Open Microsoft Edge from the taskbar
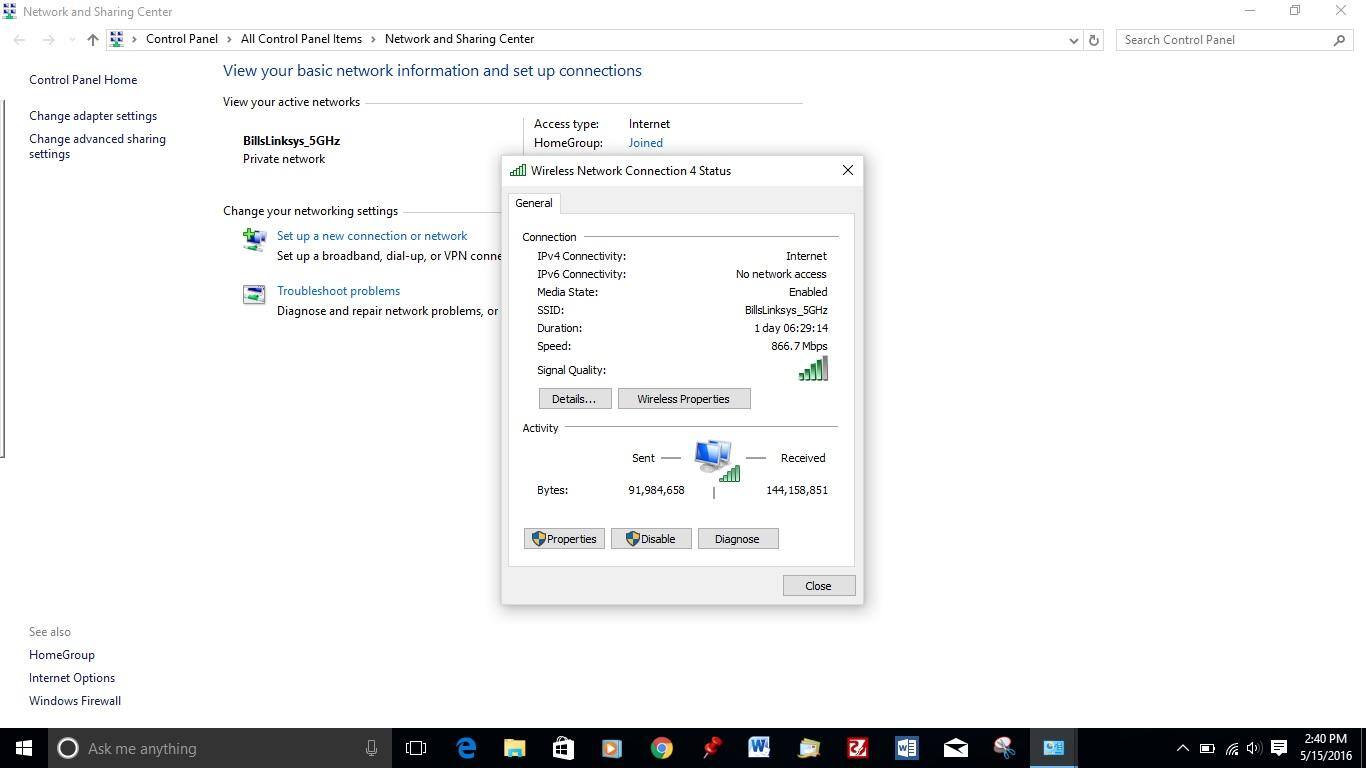 (466, 748)
